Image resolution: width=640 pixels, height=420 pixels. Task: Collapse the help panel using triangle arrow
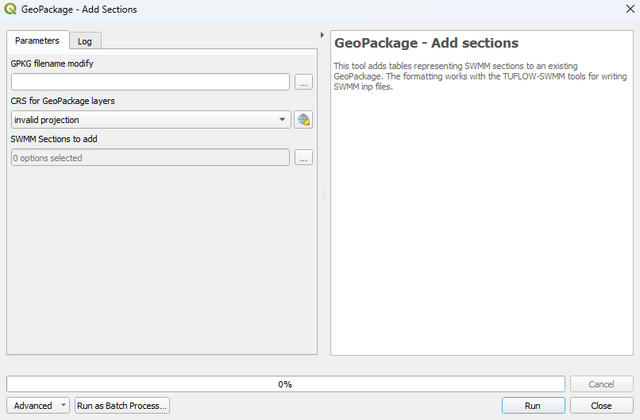[x=322, y=35]
